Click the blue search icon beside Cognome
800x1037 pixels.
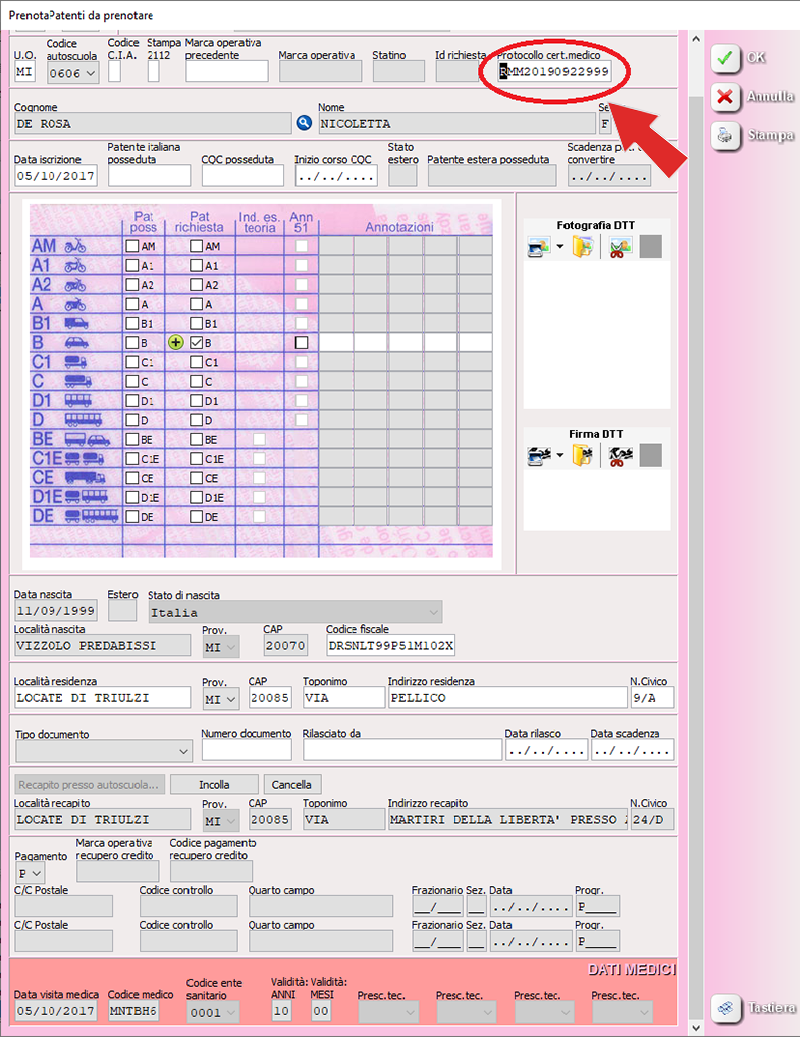point(305,123)
